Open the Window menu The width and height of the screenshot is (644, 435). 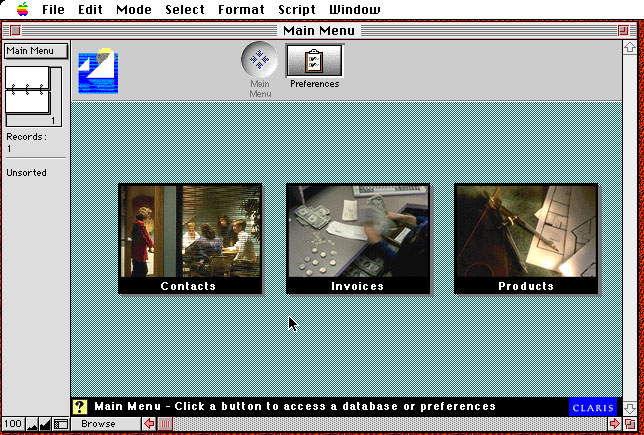[355, 9]
